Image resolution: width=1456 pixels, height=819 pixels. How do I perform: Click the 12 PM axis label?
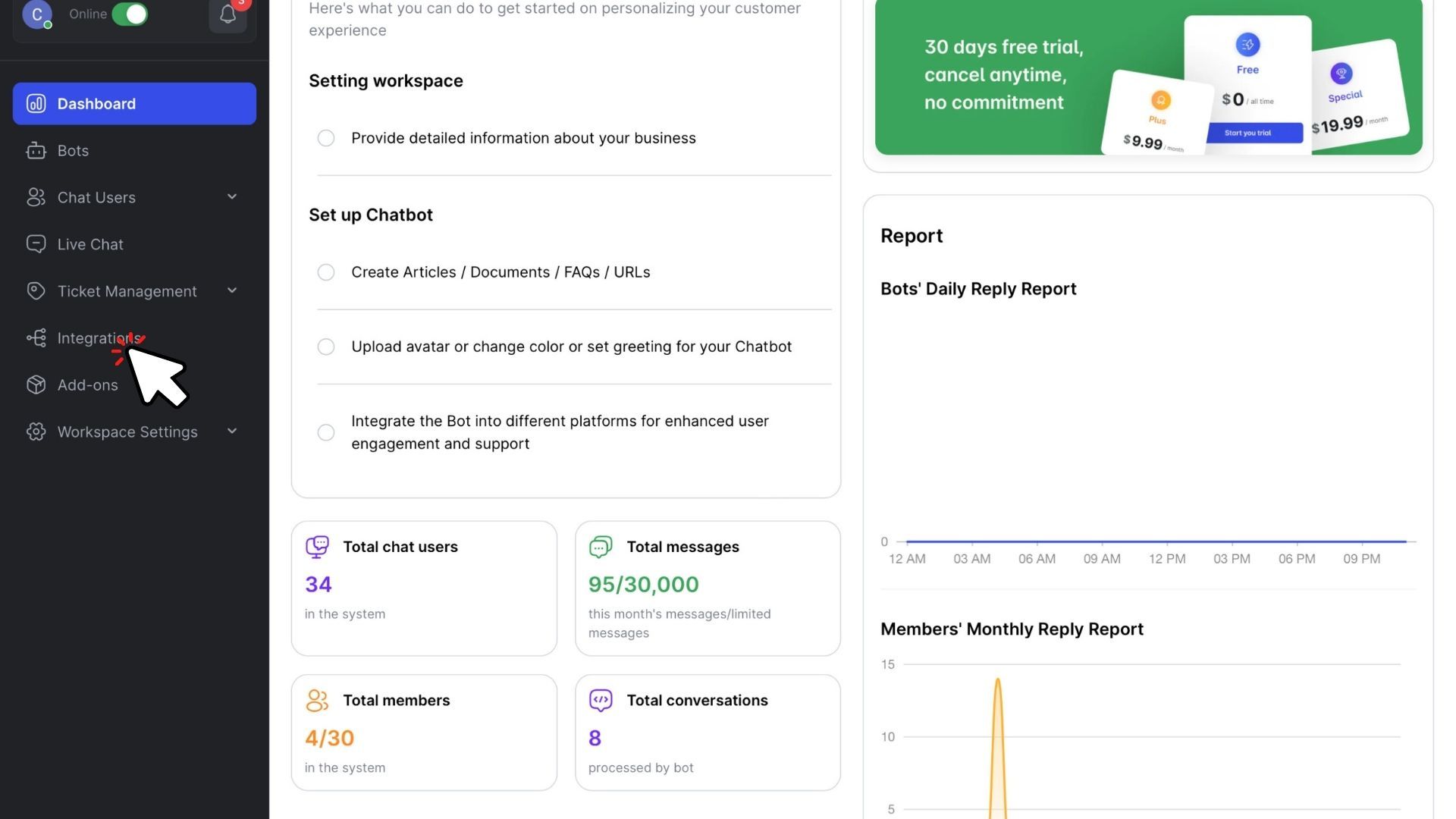pos(1167,559)
